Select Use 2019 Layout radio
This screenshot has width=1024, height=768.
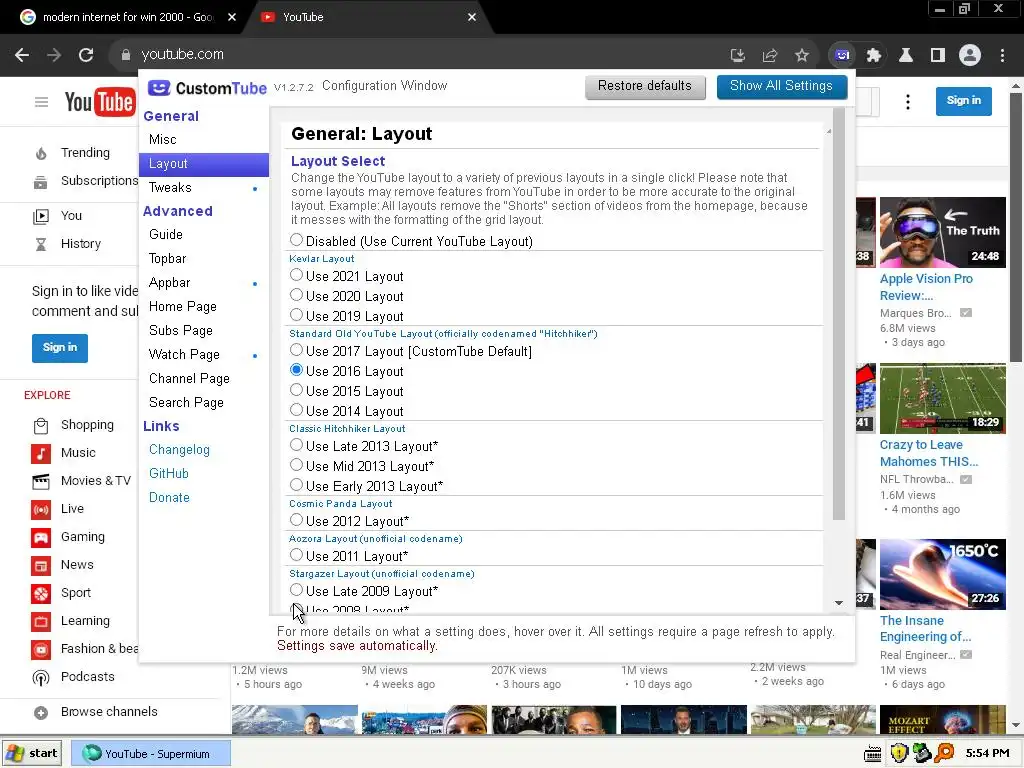296,315
